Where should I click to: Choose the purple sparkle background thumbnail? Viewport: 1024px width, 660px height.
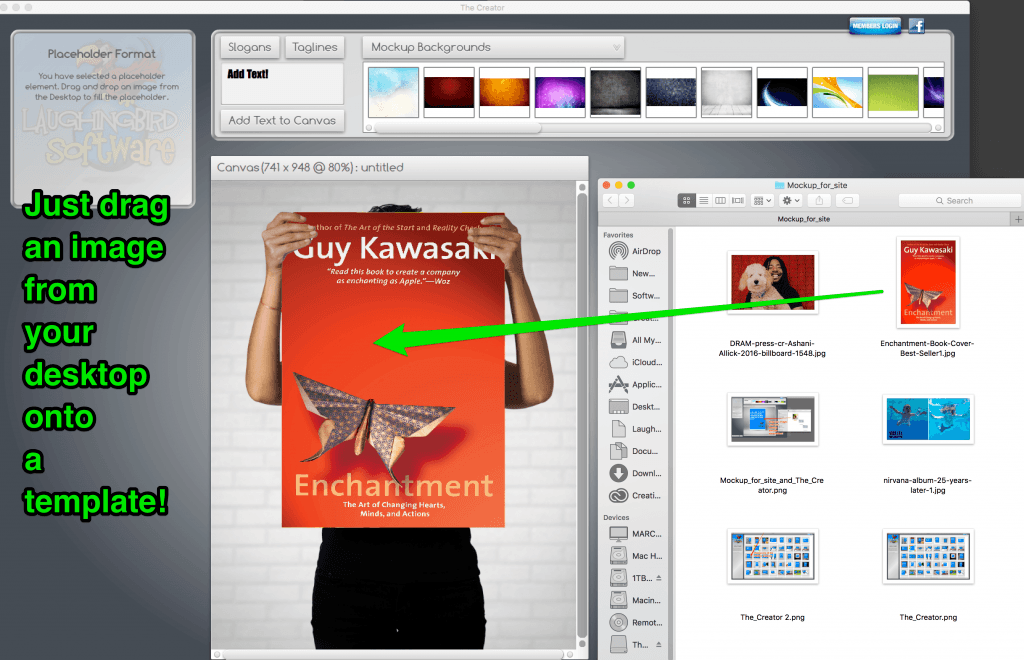click(560, 92)
